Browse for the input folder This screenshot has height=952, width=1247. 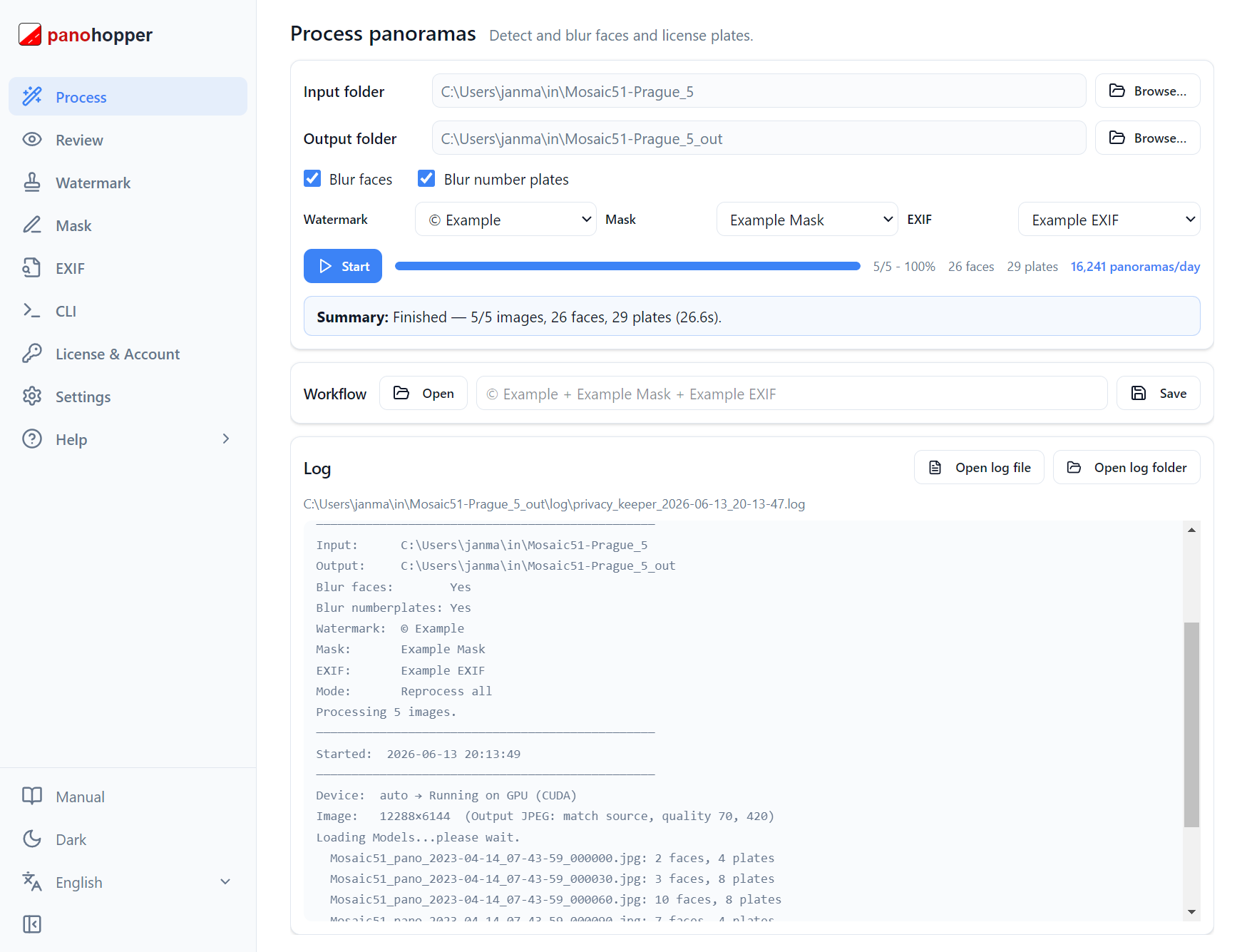click(x=1147, y=91)
